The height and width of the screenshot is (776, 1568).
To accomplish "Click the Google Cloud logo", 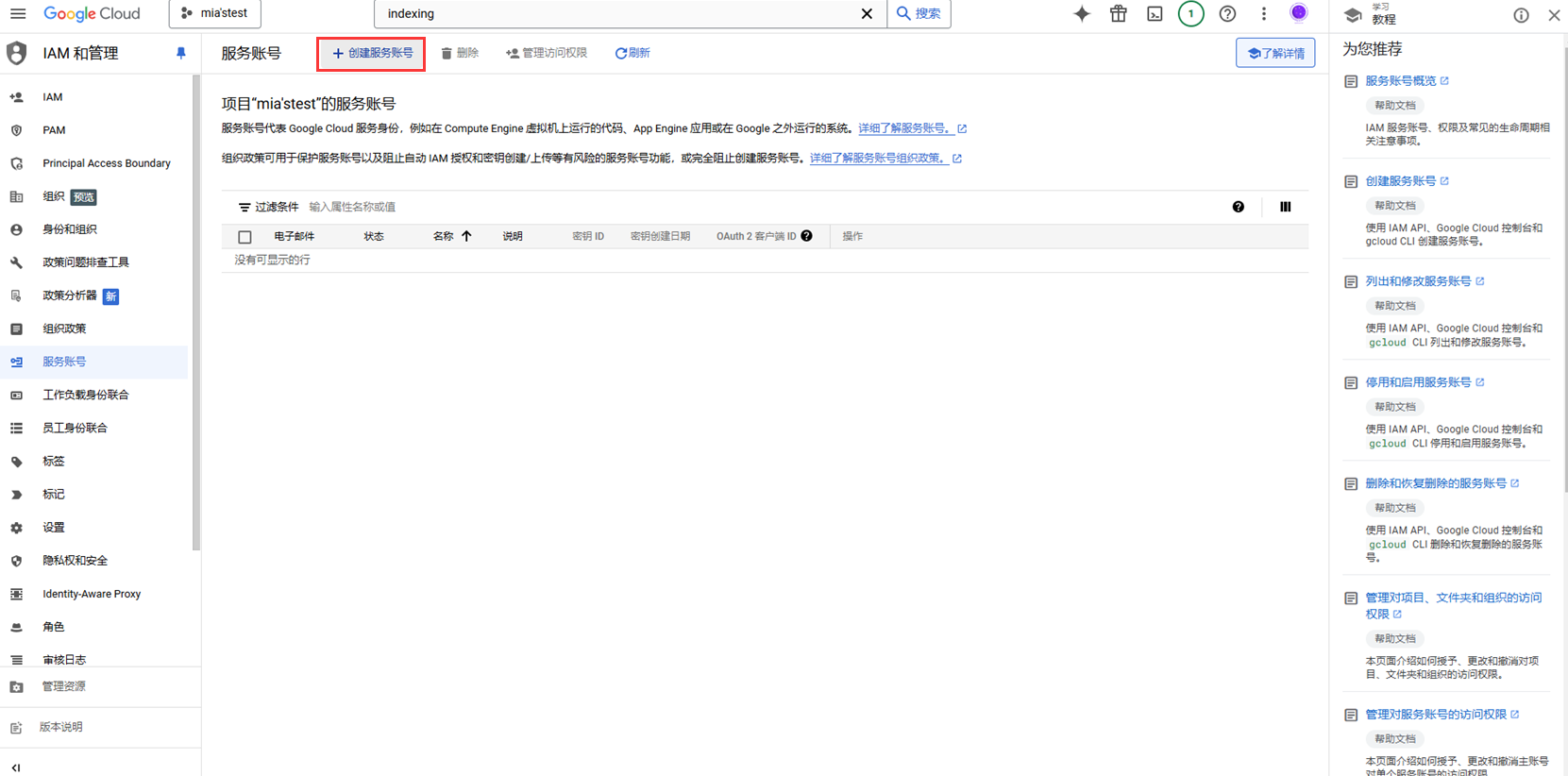I will (x=92, y=14).
